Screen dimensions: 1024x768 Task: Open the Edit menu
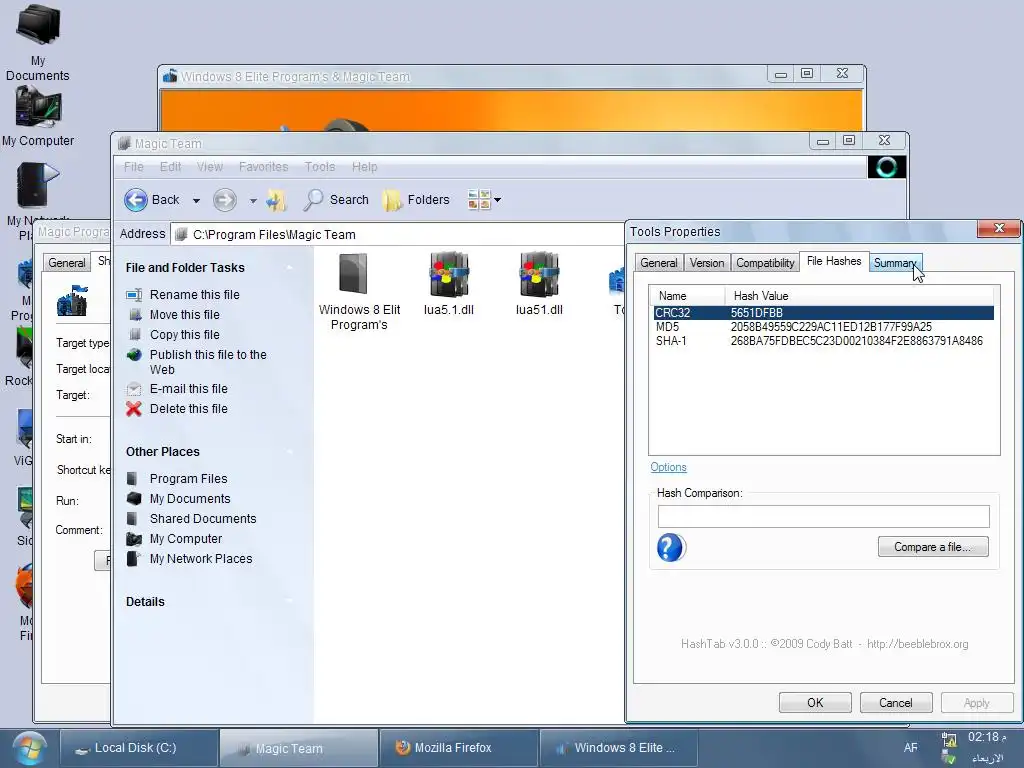170,167
